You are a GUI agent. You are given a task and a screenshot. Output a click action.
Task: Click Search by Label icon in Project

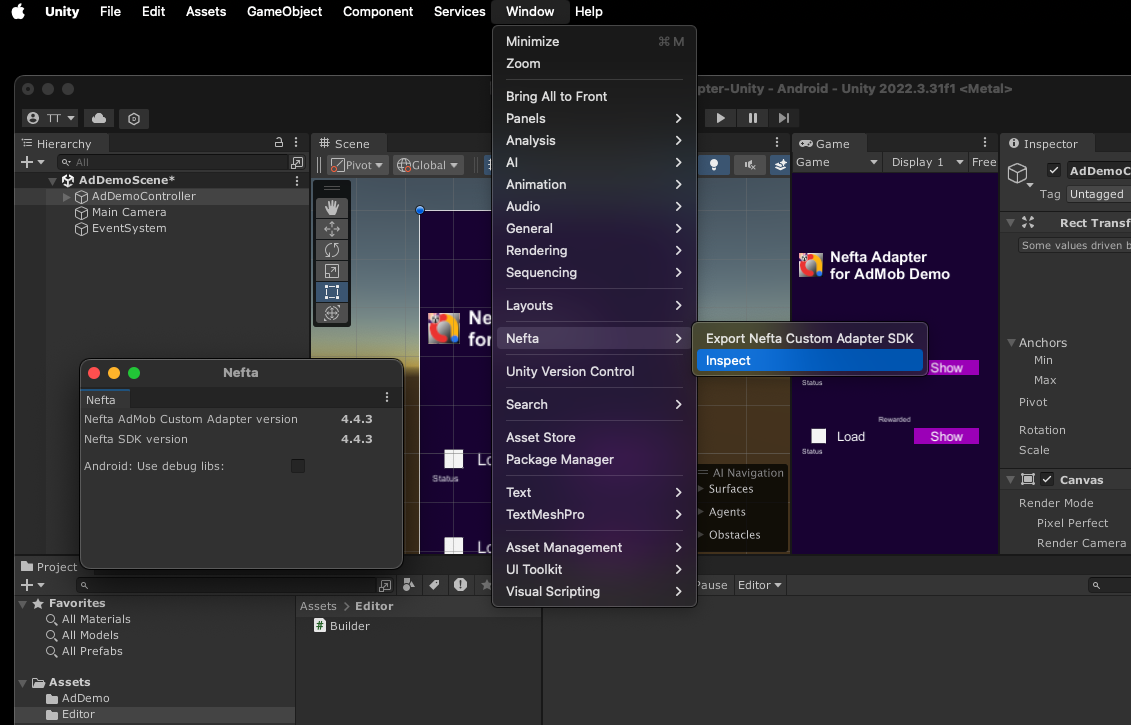coord(434,585)
